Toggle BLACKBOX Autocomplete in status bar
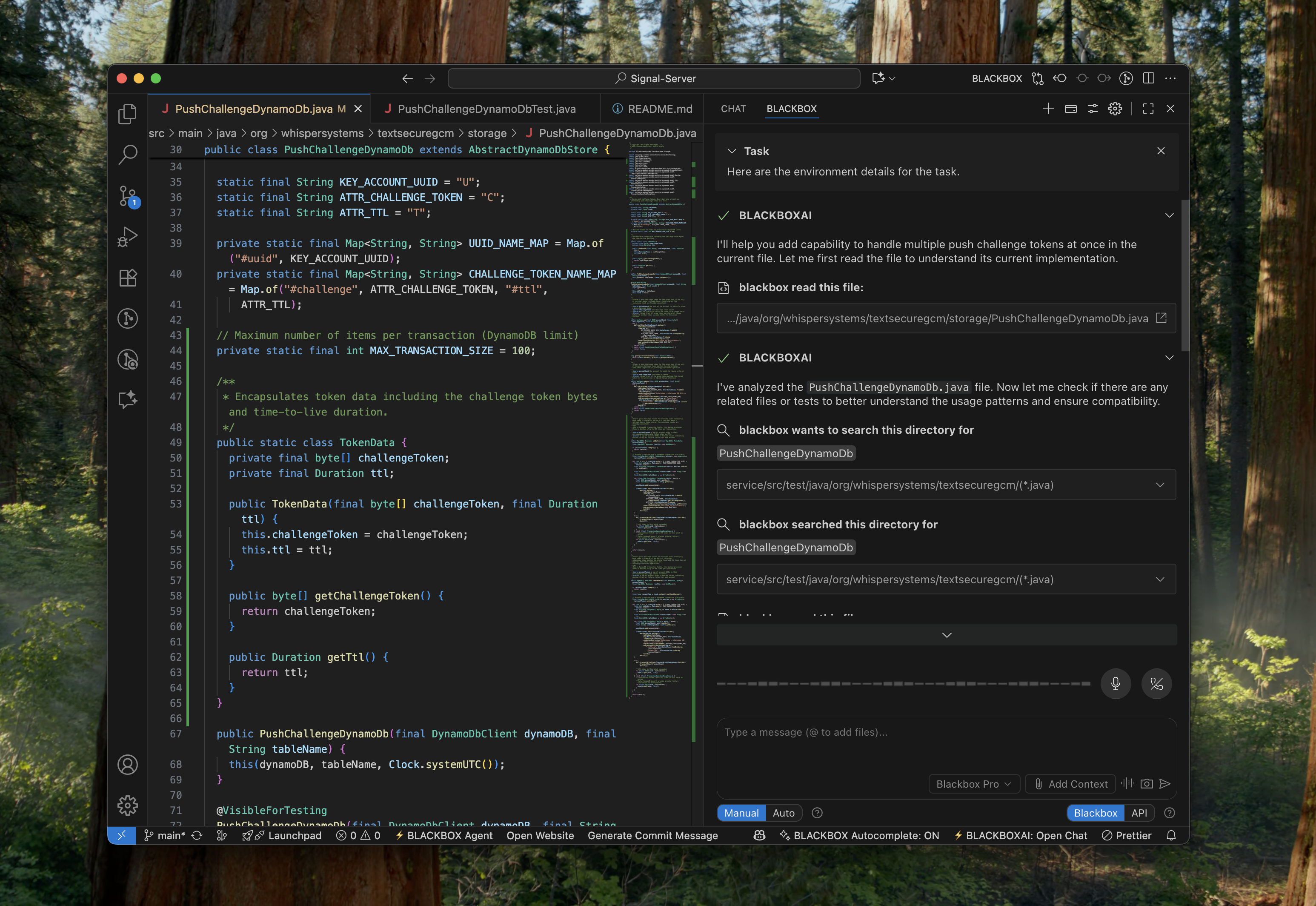The image size is (1316, 906). click(x=859, y=836)
